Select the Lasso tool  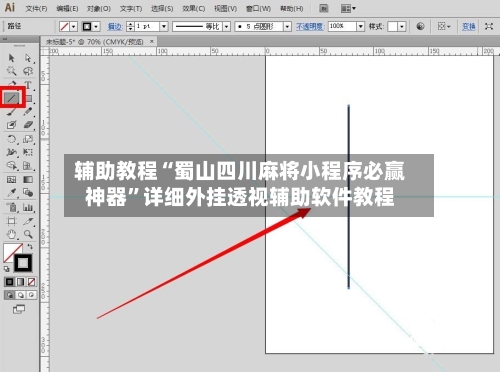coord(28,71)
